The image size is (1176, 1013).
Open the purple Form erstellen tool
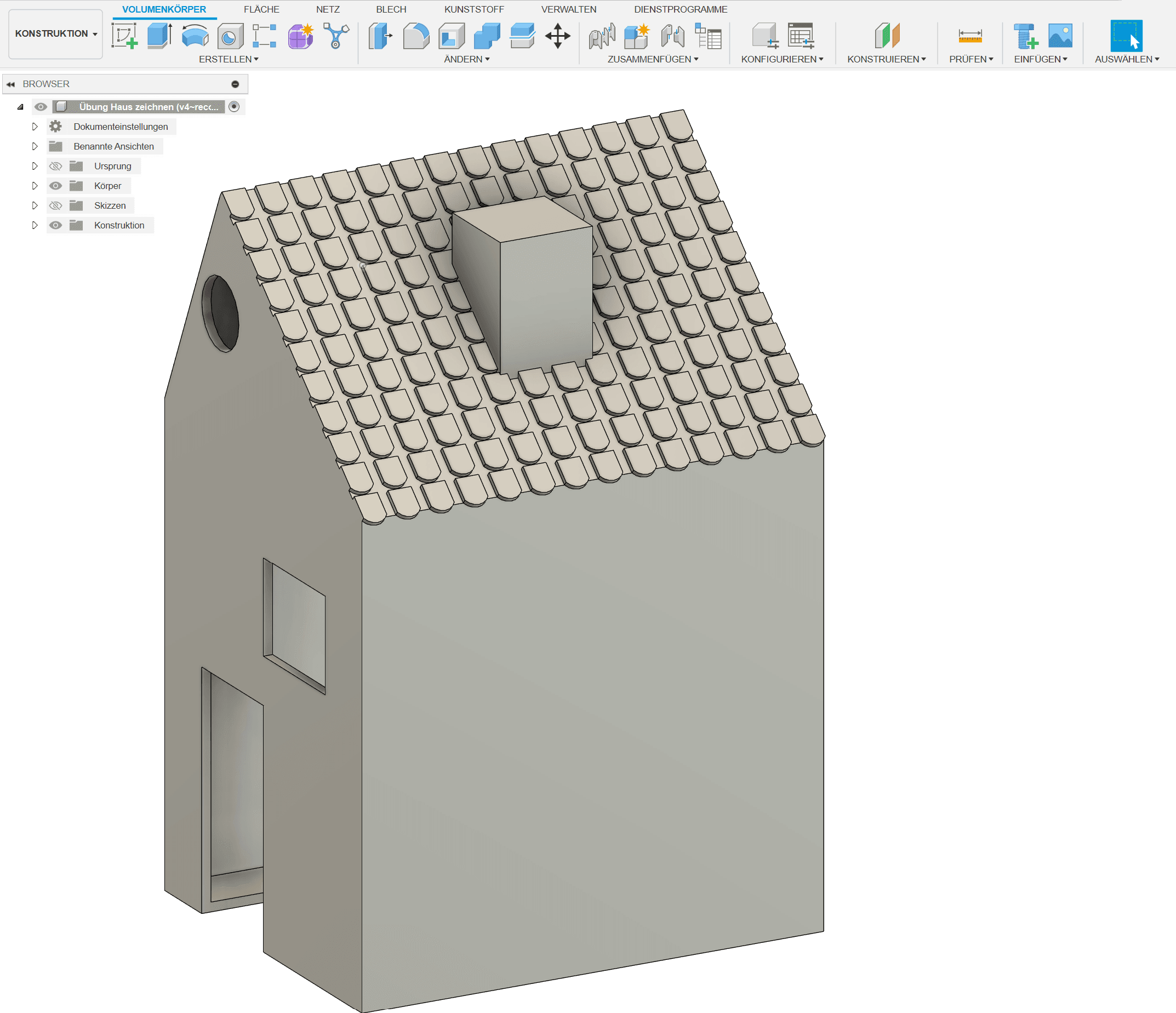pos(299,35)
